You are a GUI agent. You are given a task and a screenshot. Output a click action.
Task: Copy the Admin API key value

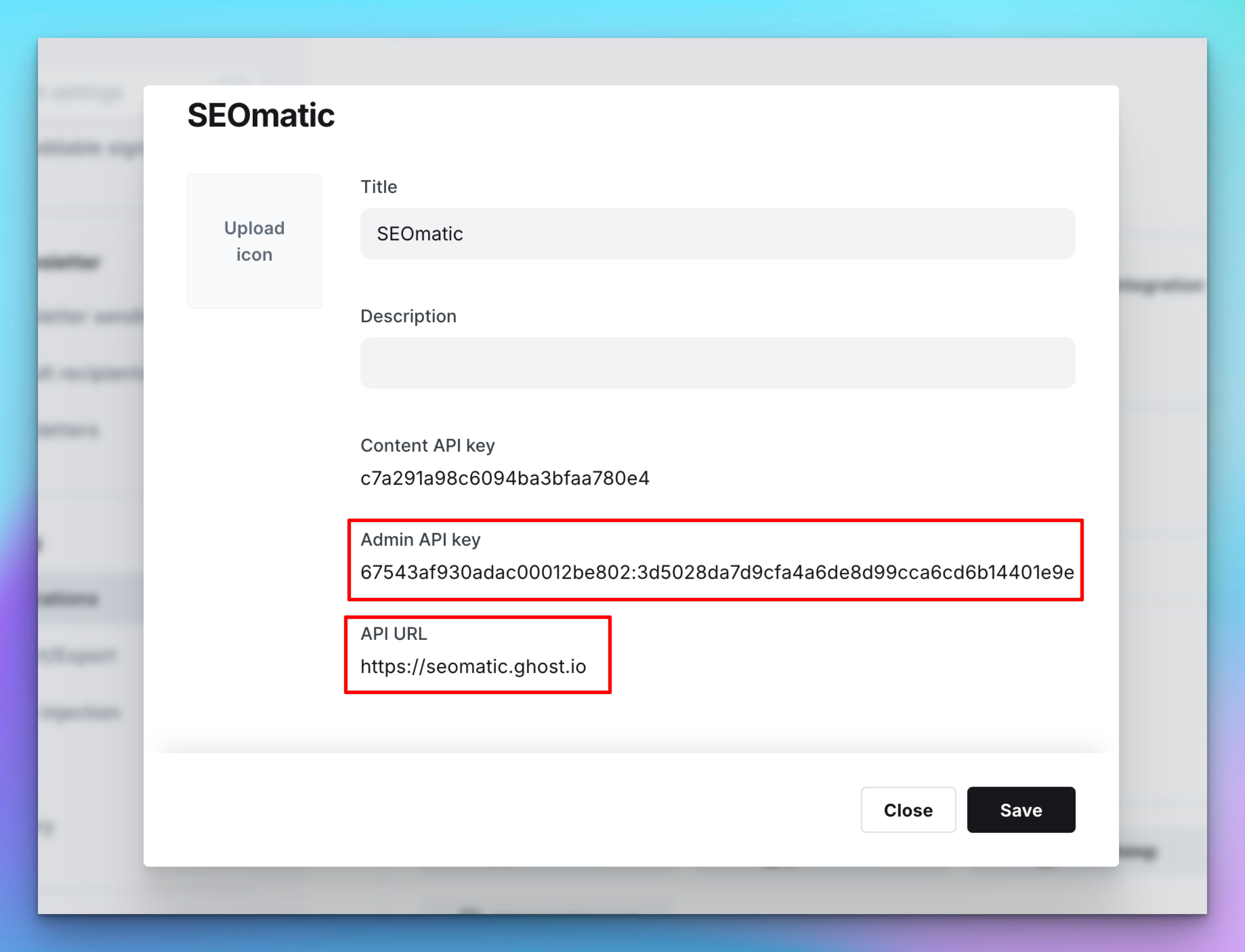coord(717,572)
